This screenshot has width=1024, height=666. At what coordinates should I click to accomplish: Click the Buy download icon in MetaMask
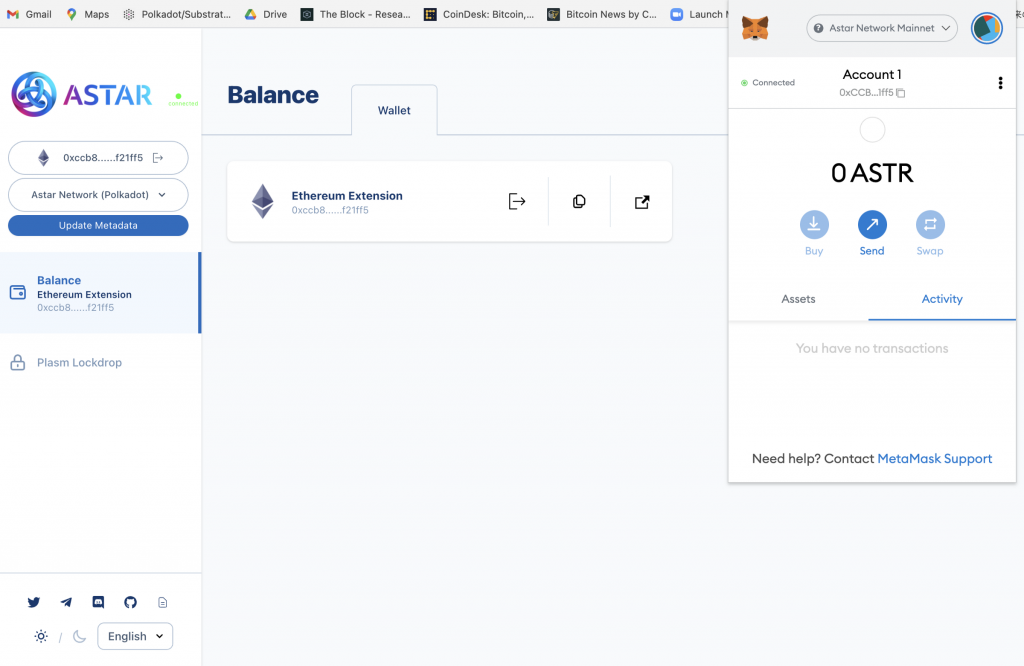tap(814, 224)
